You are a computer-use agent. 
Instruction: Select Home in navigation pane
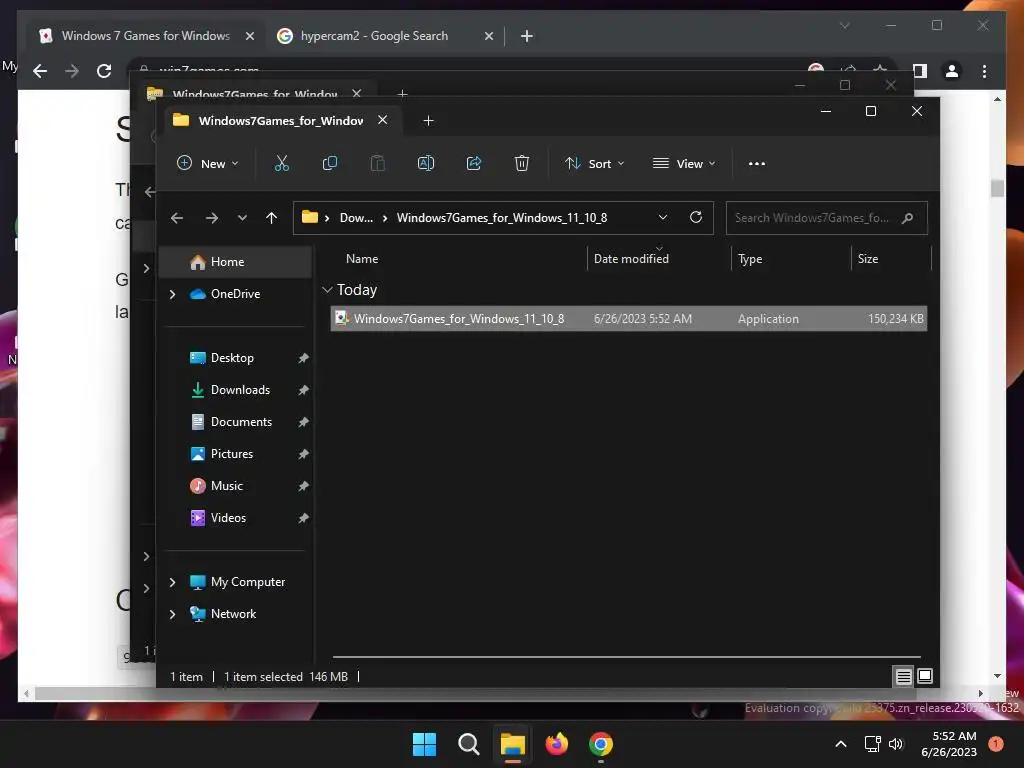tap(235, 262)
